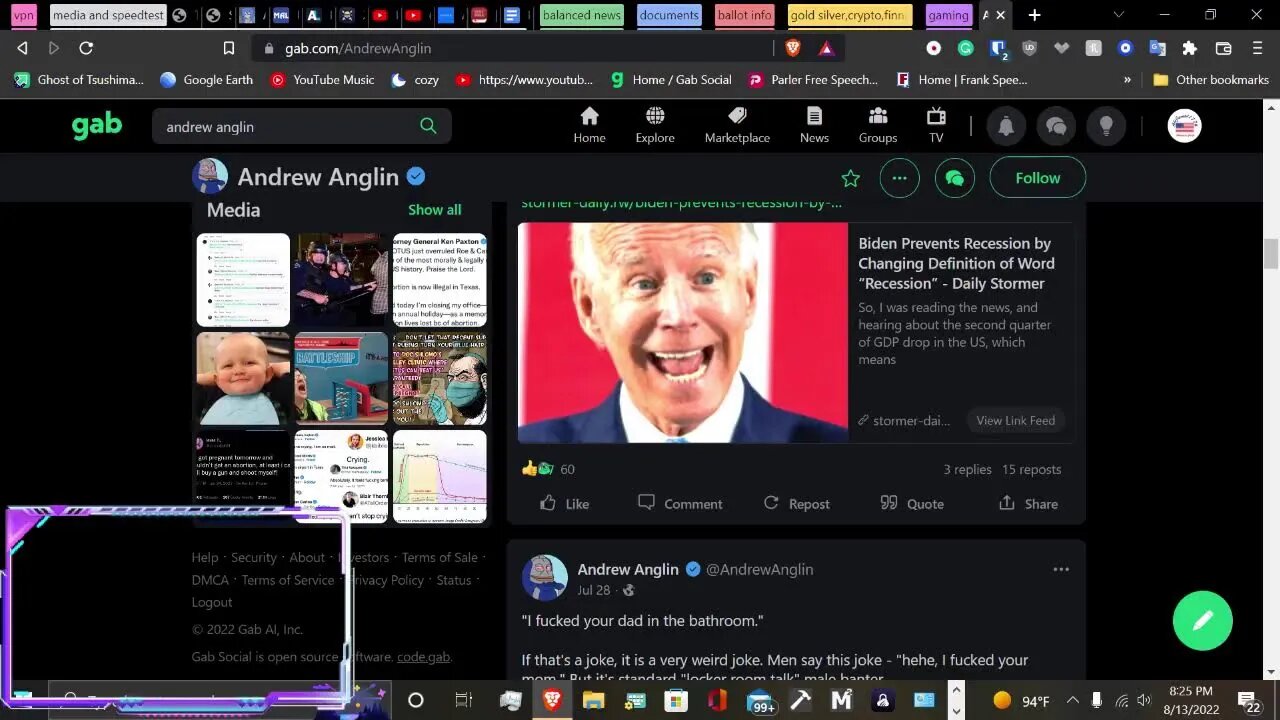Open chat messages icon in top bar
The image size is (1280, 720).
pos(1056,126)
